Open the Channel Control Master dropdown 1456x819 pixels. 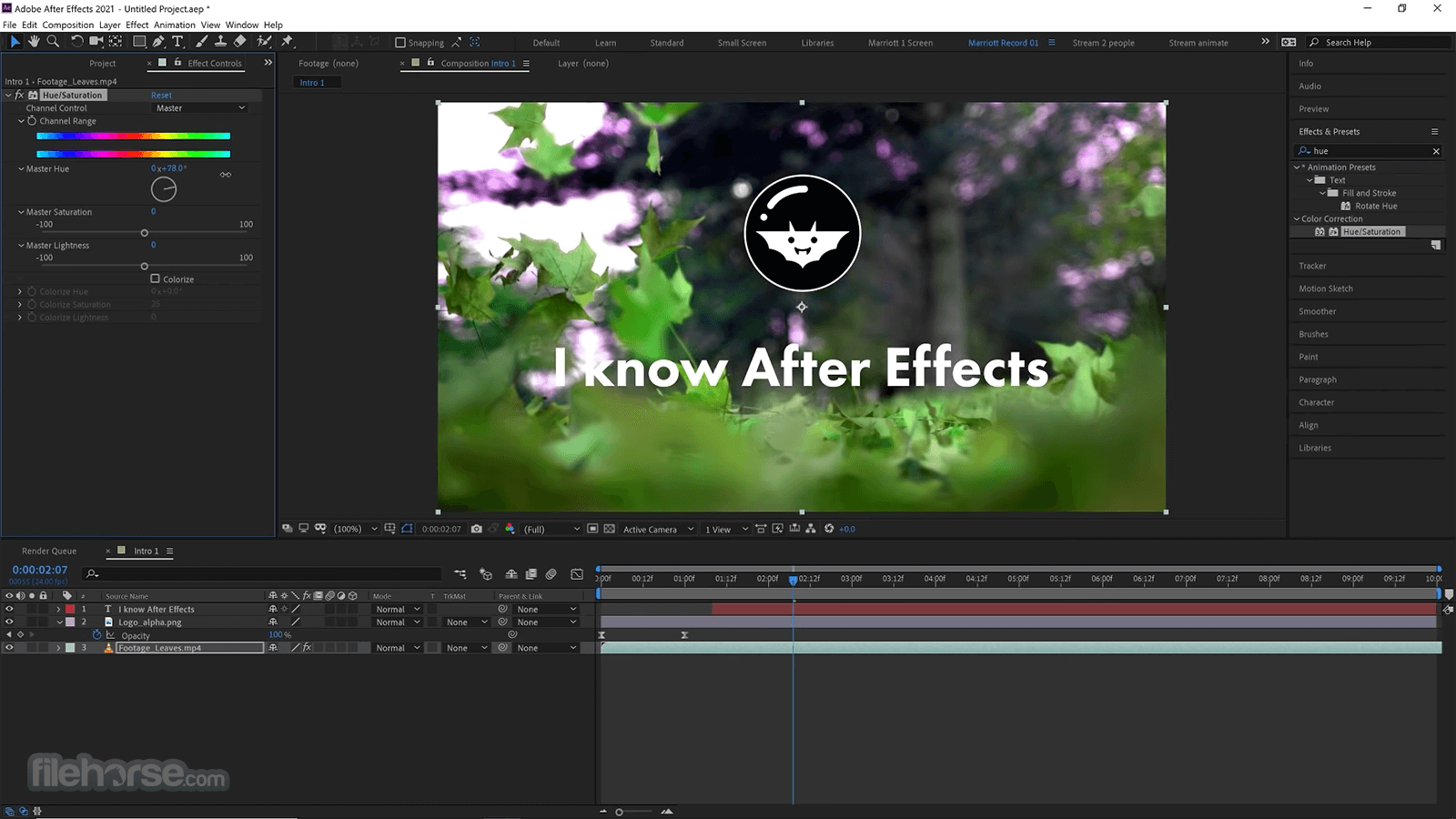tap(200, 108)
